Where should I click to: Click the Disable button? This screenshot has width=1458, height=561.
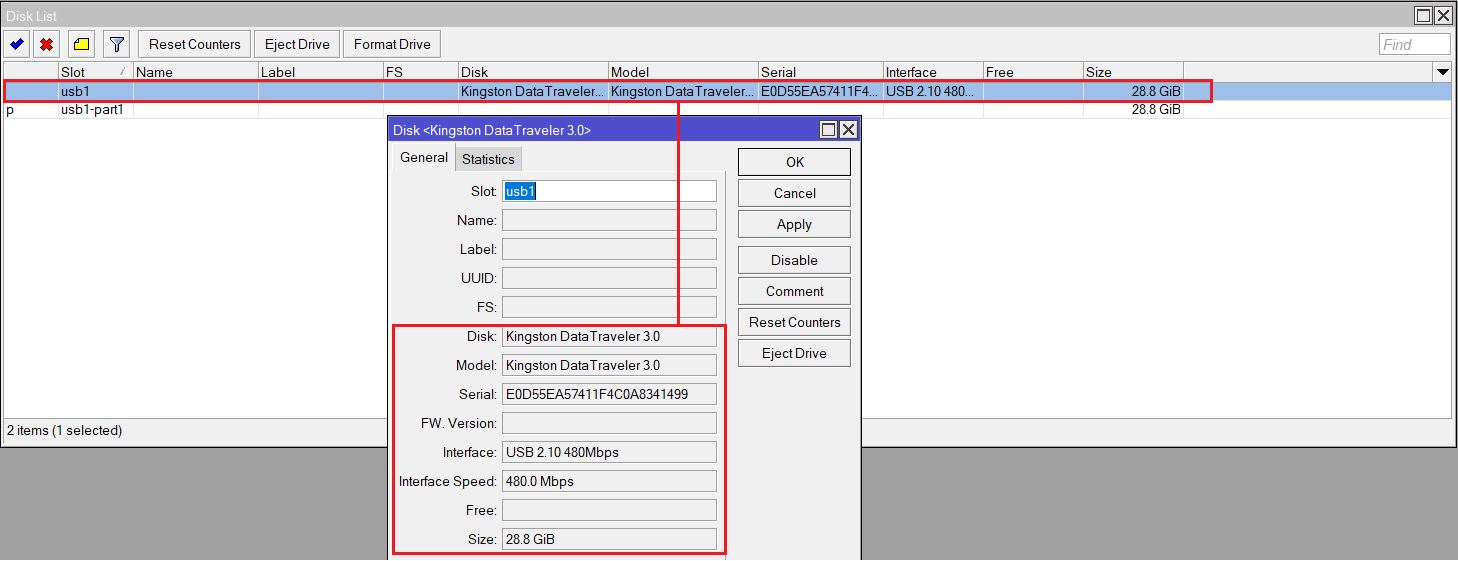[x=794, y=260]
